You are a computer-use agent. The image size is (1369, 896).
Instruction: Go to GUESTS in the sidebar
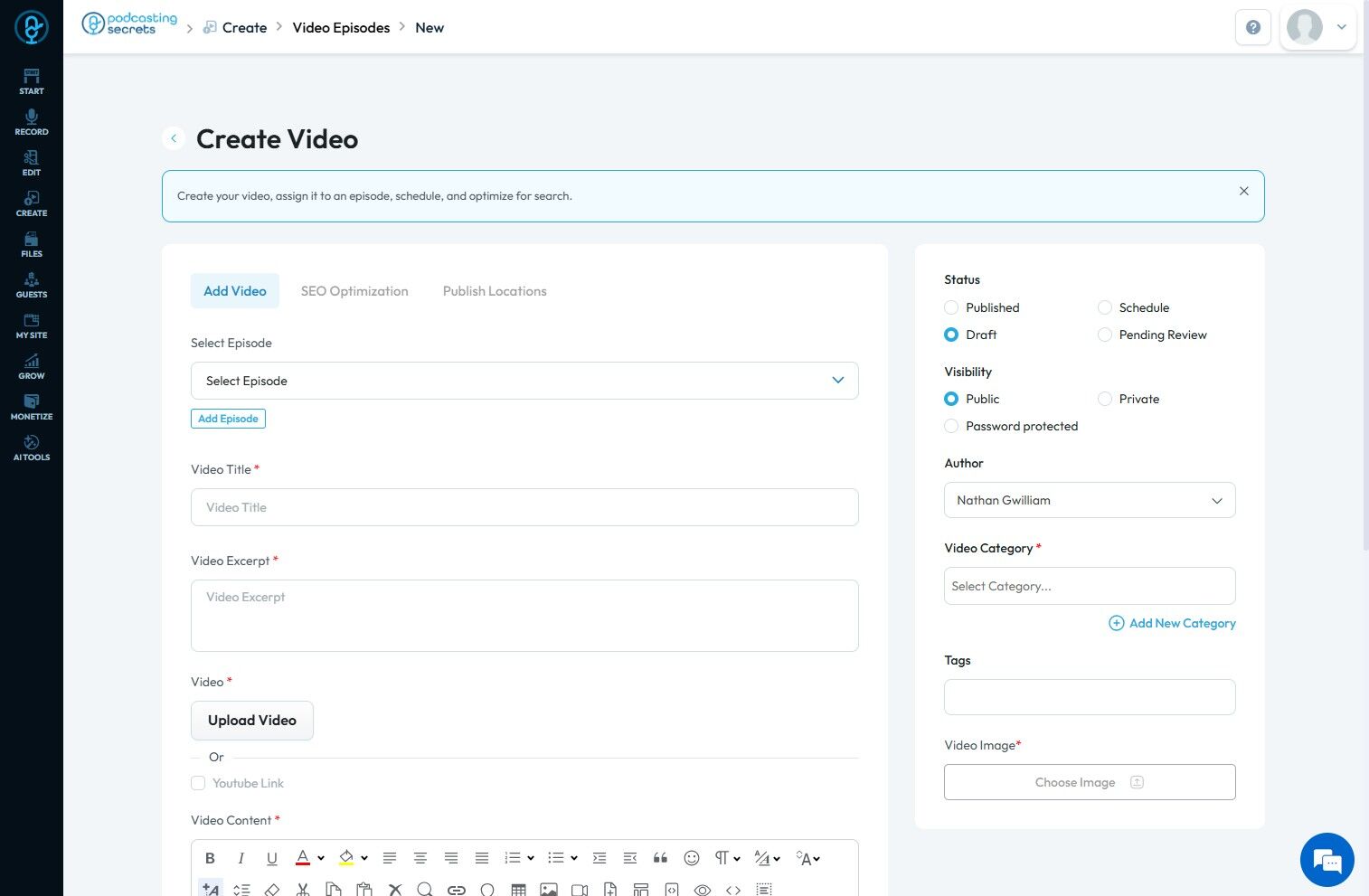tap(32, 285)
